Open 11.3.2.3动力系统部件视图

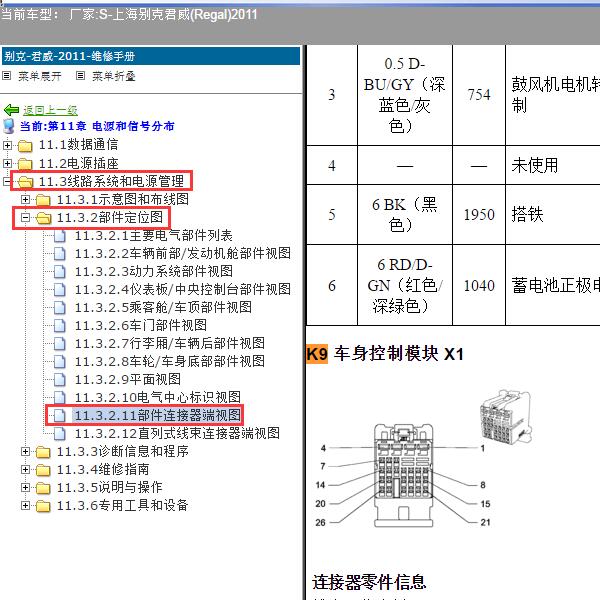click(153, 271)
